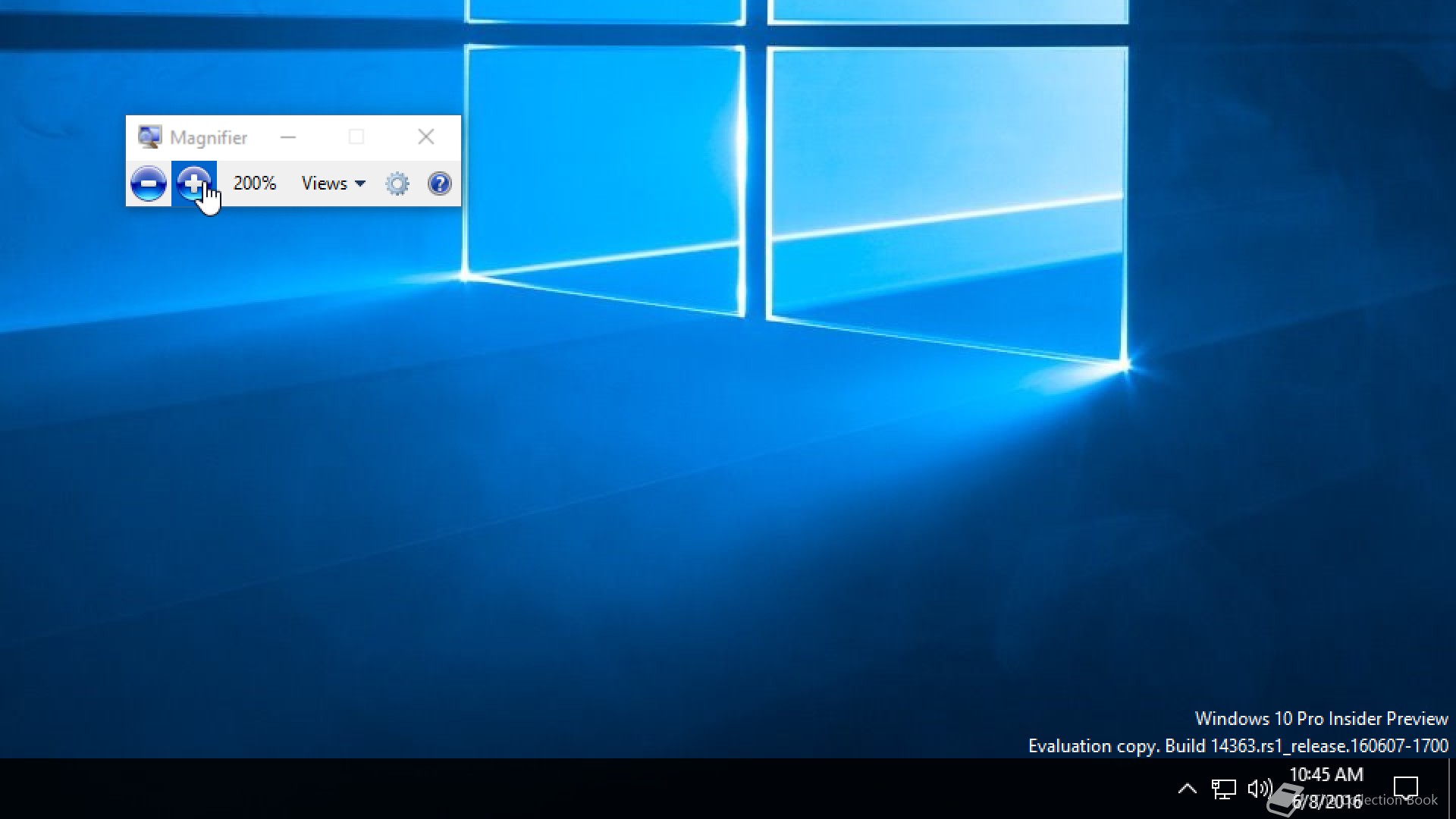Zoom out with the Magnifier minus button
The width and height of the screenshot is (1456, 819).
coord(149,184)
